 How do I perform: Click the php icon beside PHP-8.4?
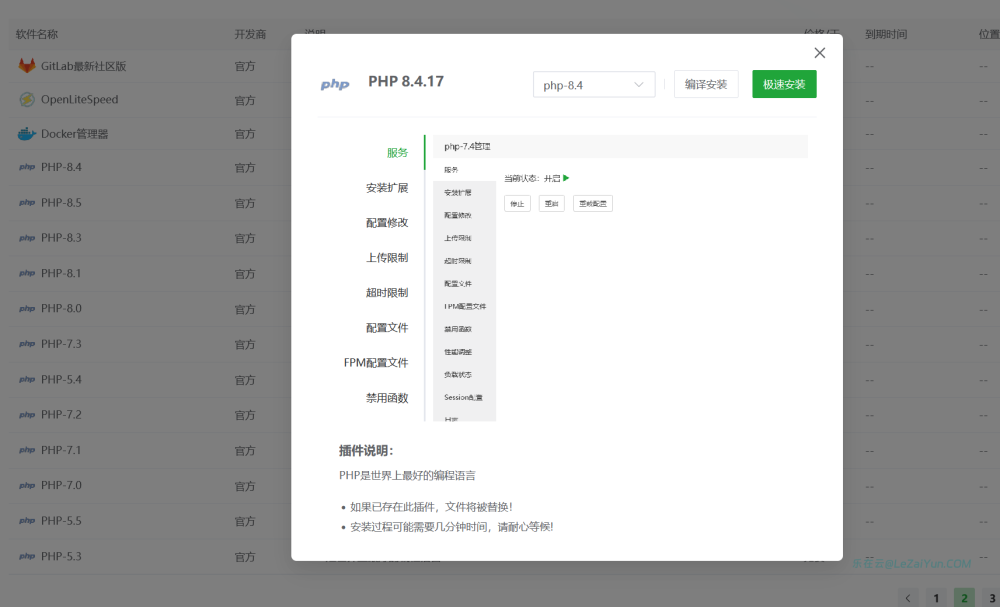[27, 167]
